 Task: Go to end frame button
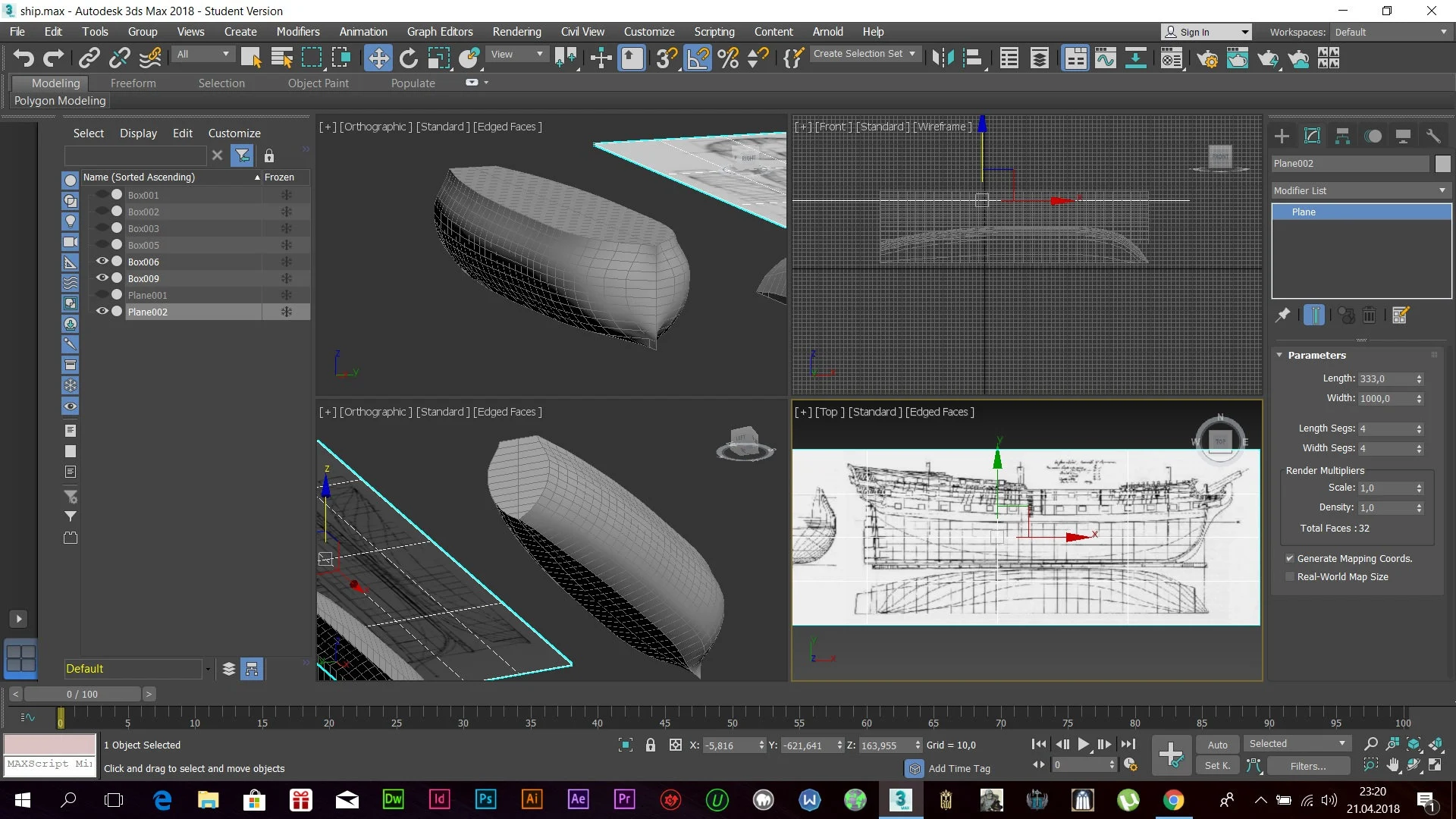click(x=1128, y=745)
